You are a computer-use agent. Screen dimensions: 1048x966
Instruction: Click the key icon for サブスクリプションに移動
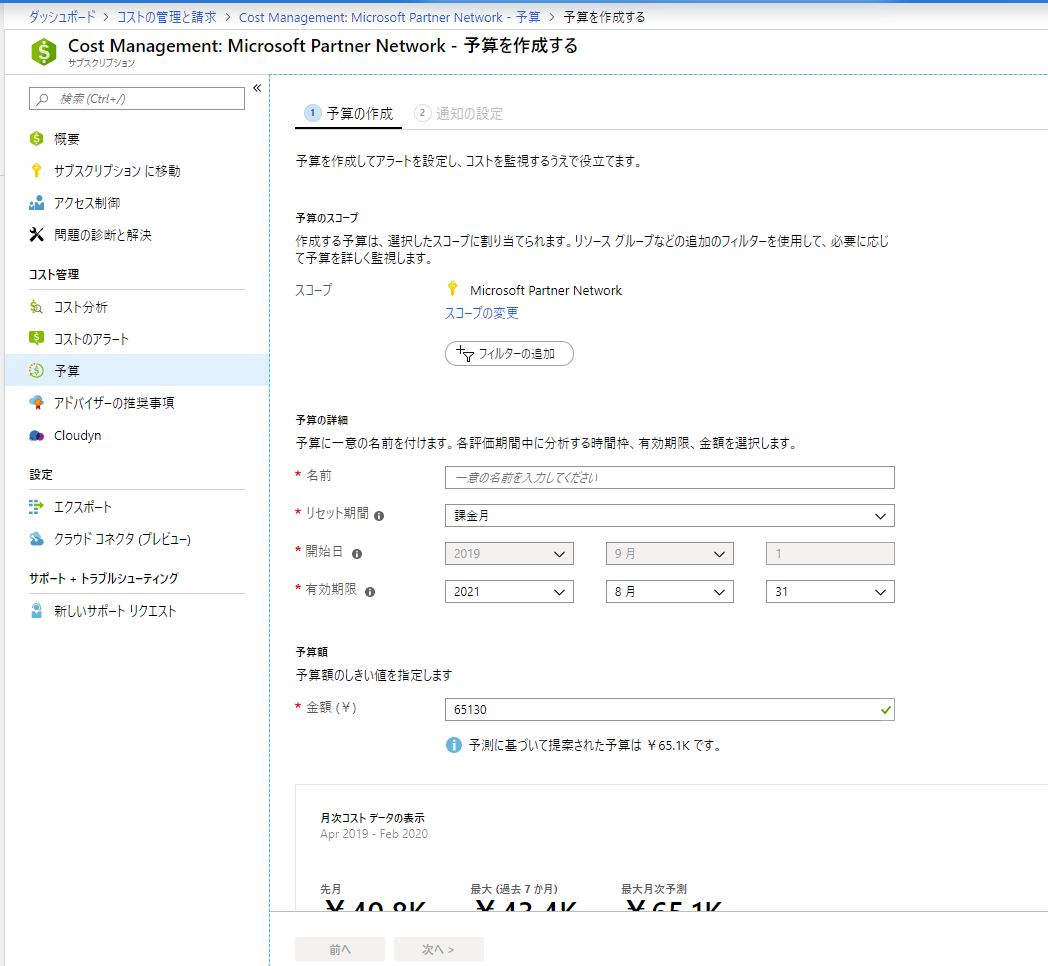(x=37, y=170)
